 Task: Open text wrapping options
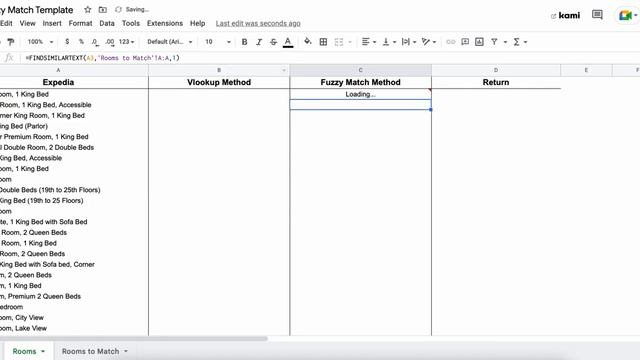point(409,42)
